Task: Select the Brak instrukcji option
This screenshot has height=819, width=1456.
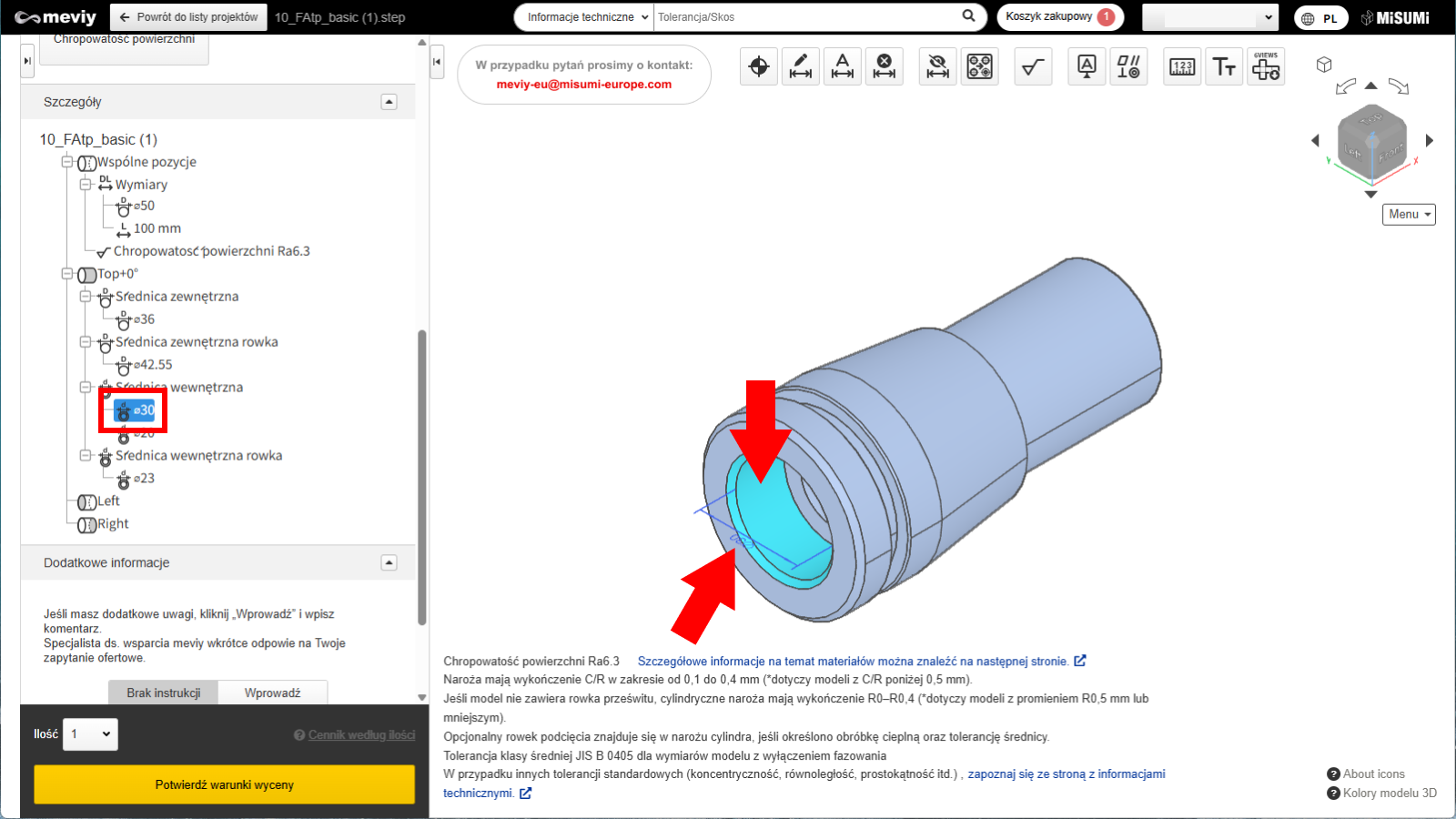Action: (164, 693)
